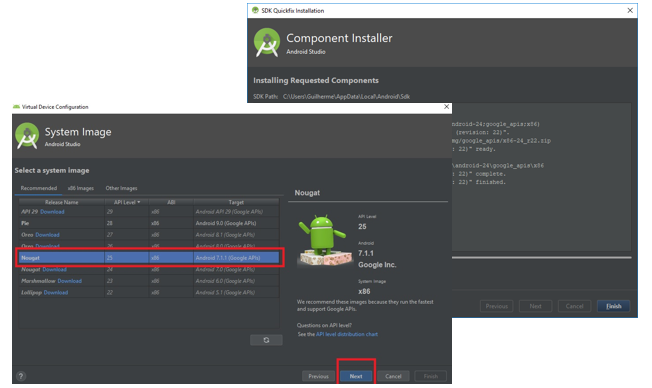Download the Marshmallow system image

pyautogui.click(x=70, y=281)
